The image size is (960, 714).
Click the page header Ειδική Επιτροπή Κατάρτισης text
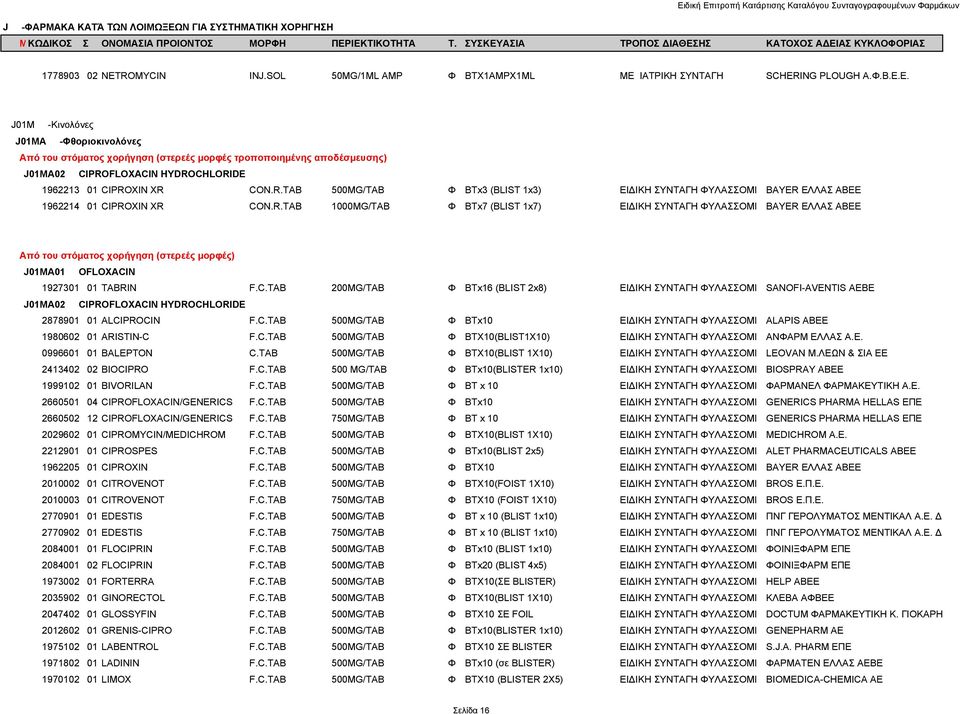tap(817, 6)
